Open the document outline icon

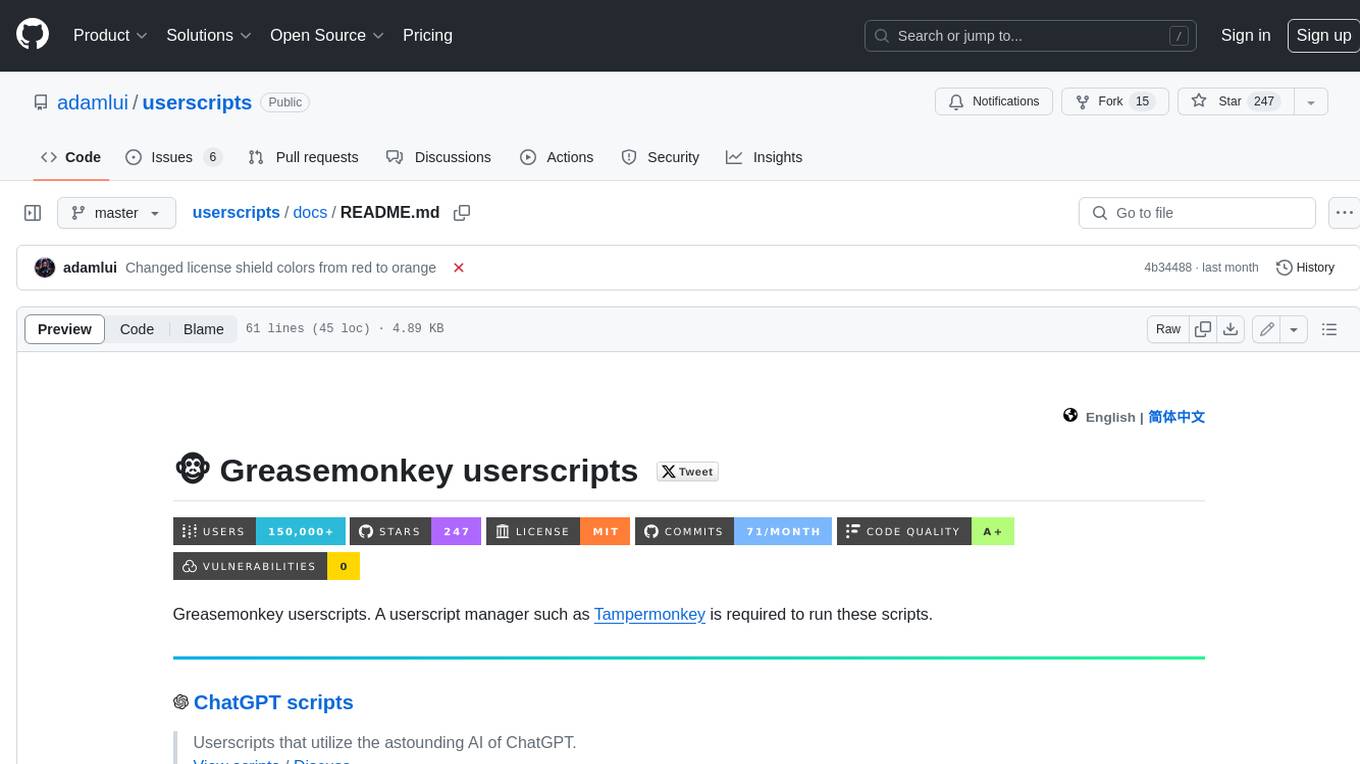pyautogui.click(x=1329, y=329)
